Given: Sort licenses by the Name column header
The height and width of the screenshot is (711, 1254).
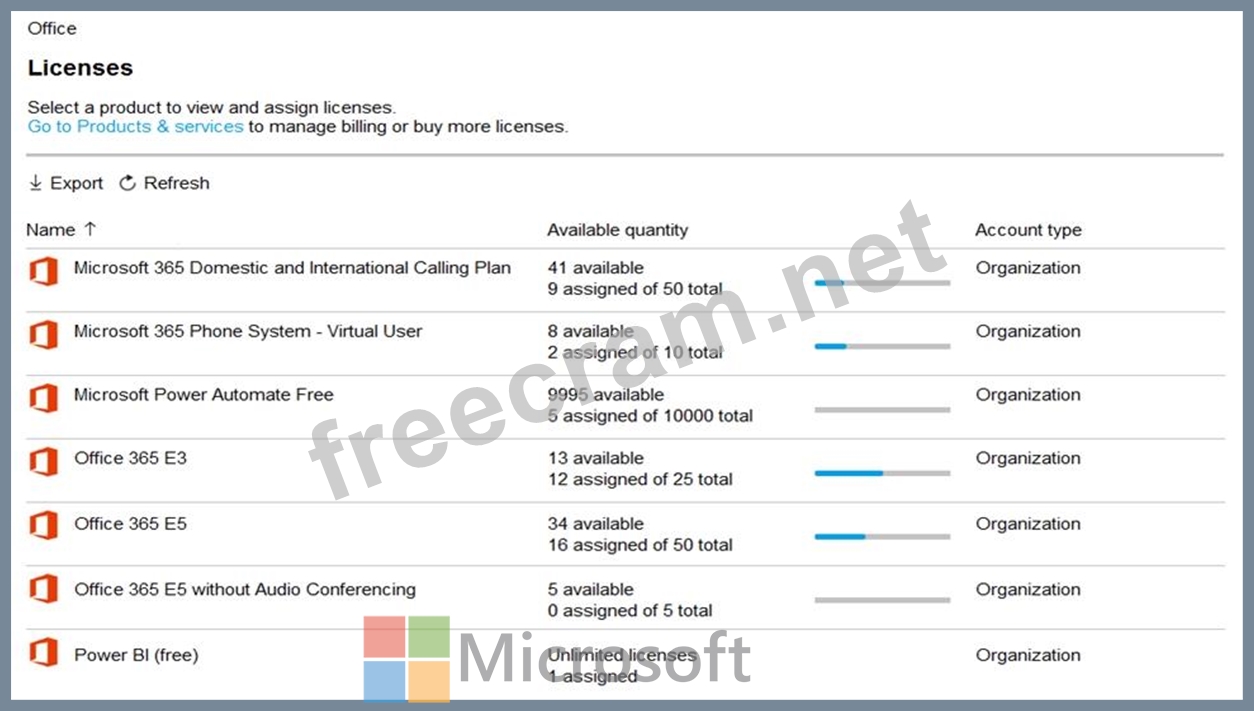Looking at the screenshot, I should (51, 230).
